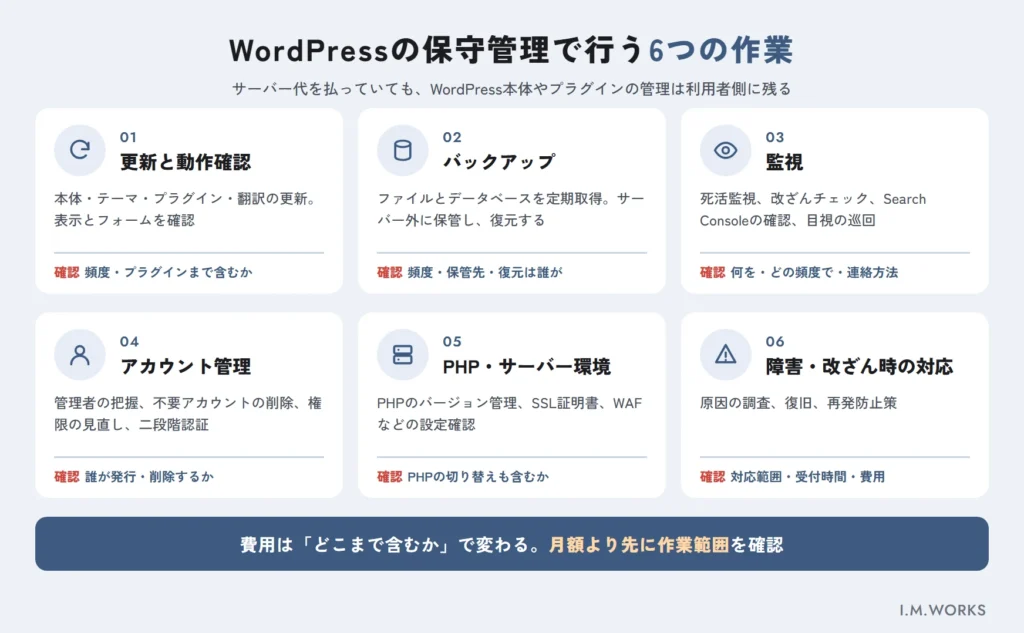Click check note PHPの切り替えも含むか
This screenshot has height=633, width=1024.
(x=478, y=477)
